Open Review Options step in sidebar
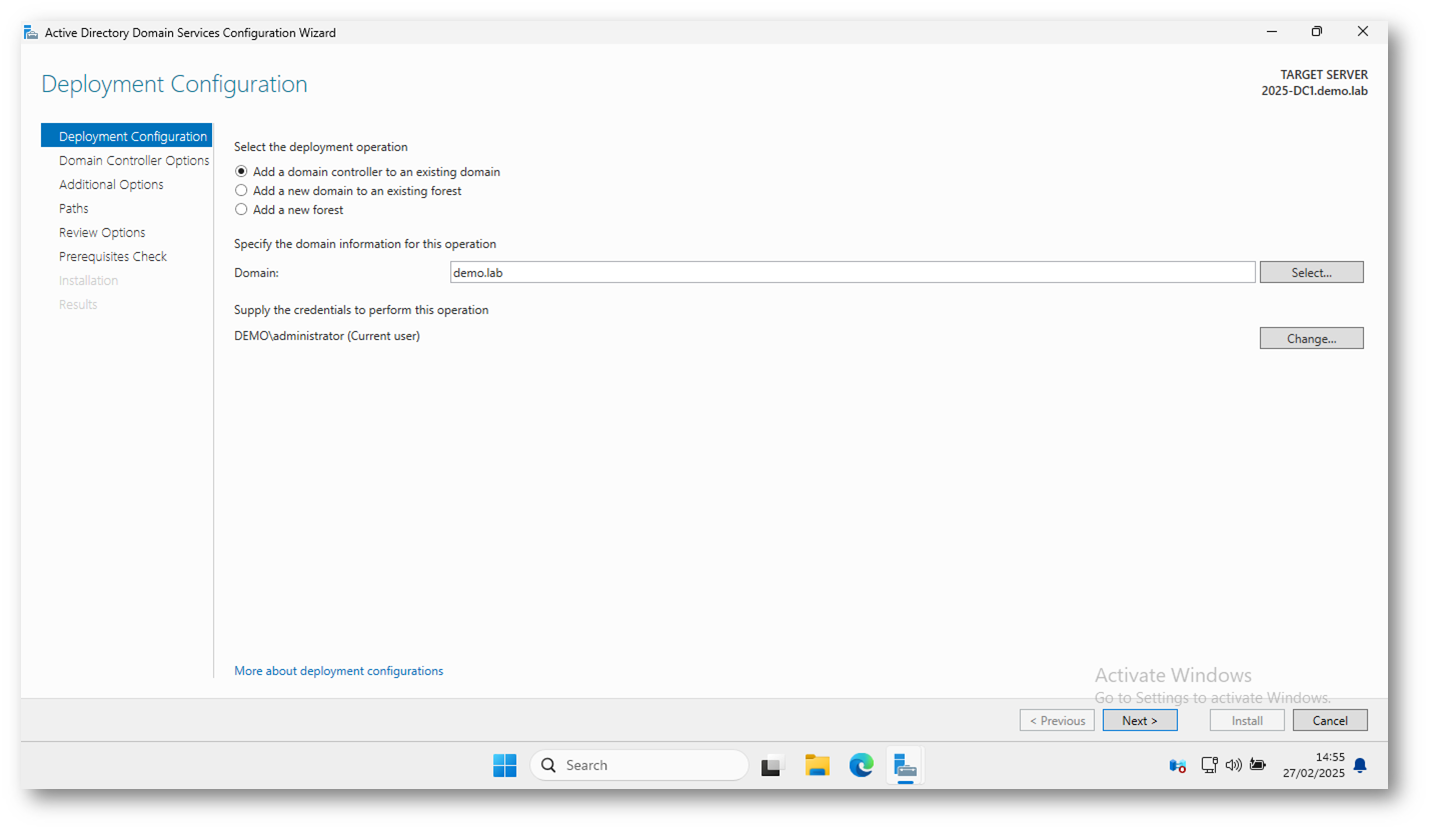 pos(102,233)
